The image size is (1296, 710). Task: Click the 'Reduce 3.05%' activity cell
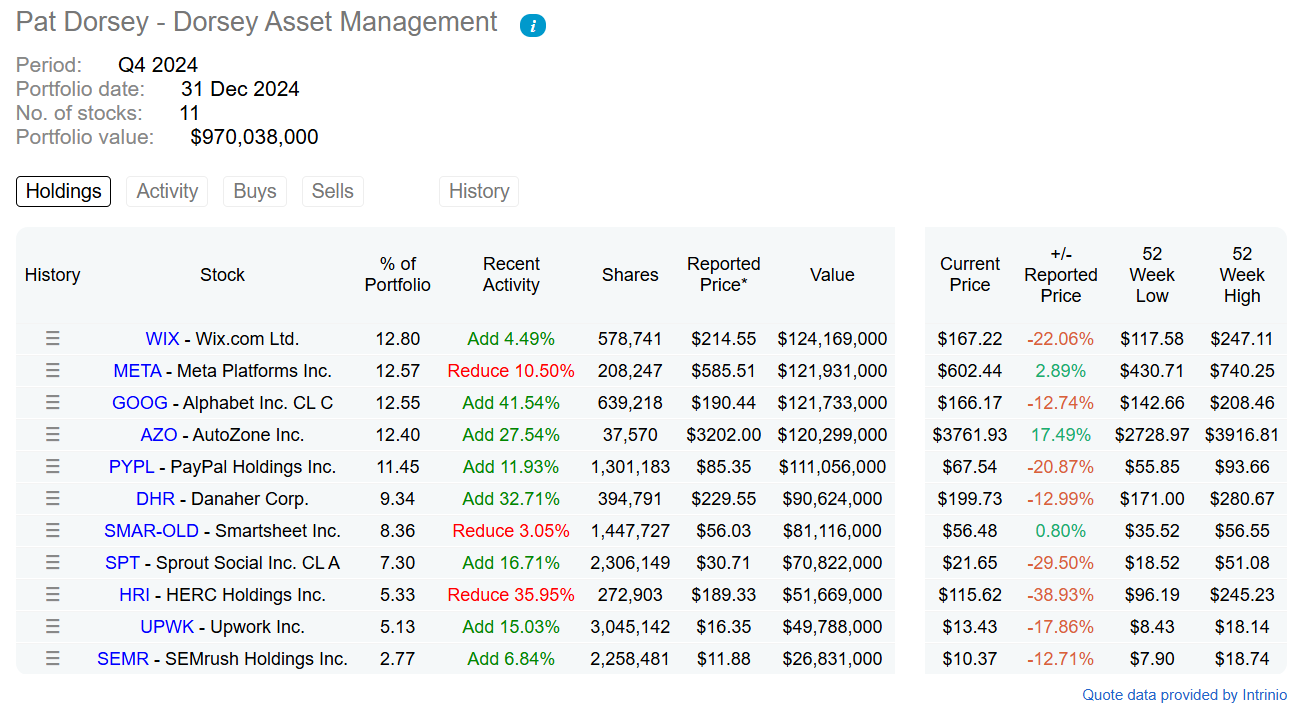[511, 531]
